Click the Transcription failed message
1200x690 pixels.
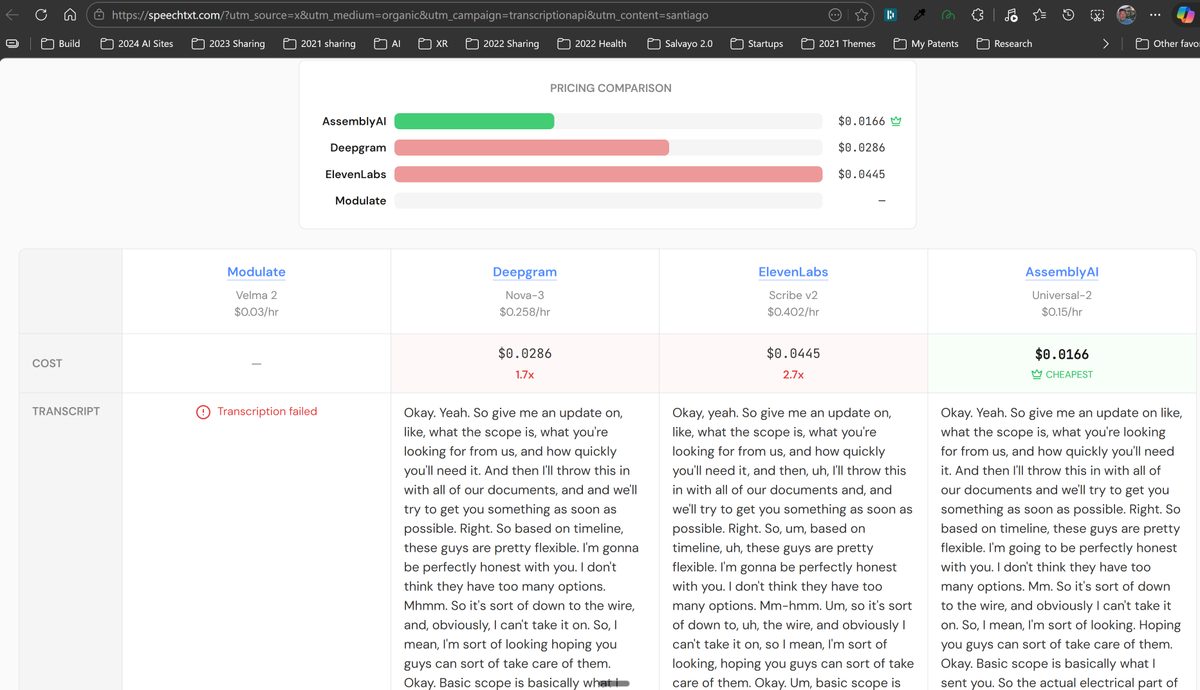[x=267, y=412]
